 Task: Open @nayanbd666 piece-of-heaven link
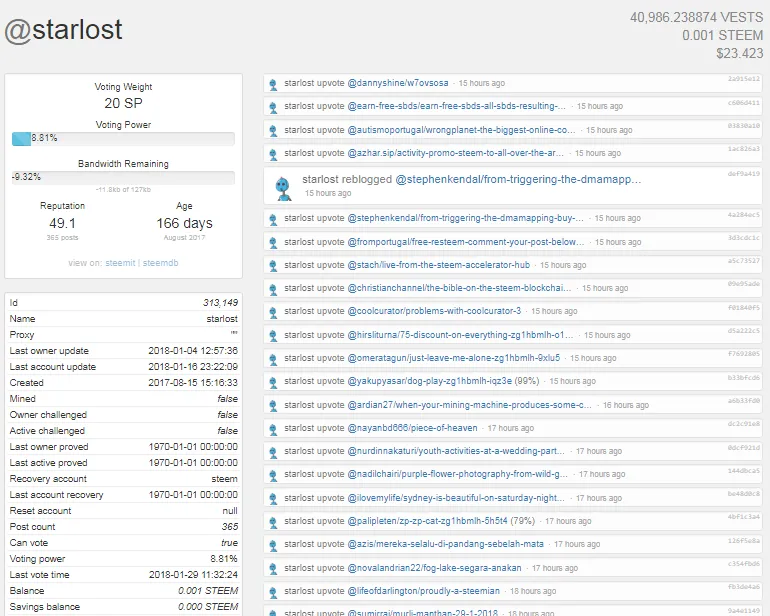[x=412, y=428]
